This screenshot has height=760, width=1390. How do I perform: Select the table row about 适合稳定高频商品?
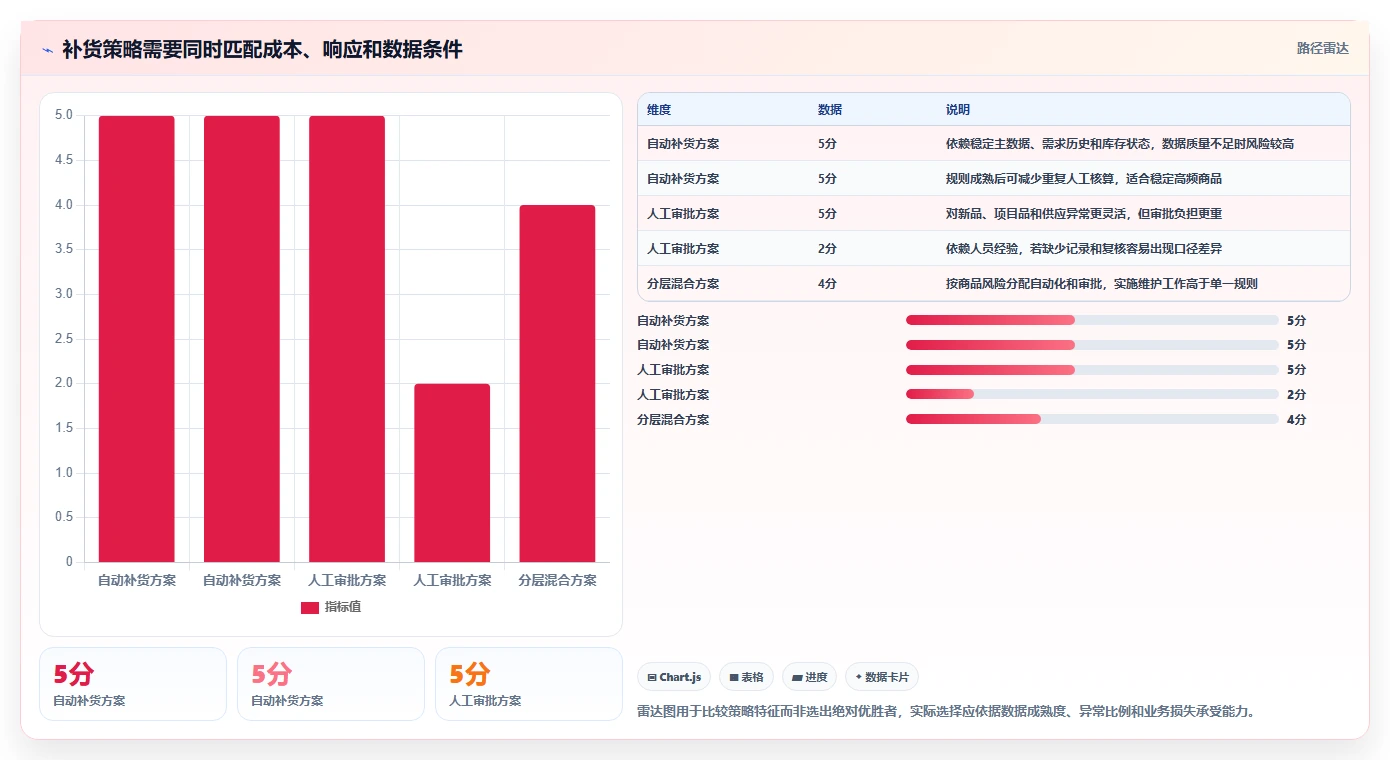[x=994, y=179]
